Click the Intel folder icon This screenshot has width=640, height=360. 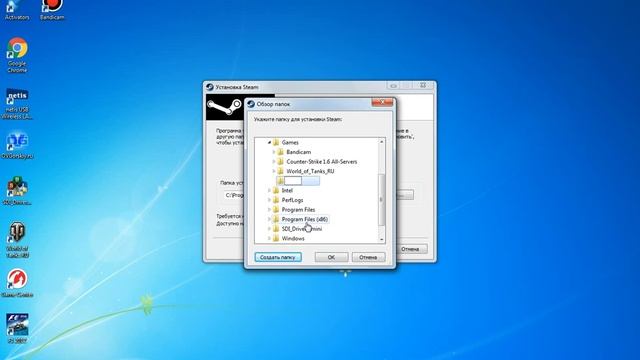pos(276,191)
